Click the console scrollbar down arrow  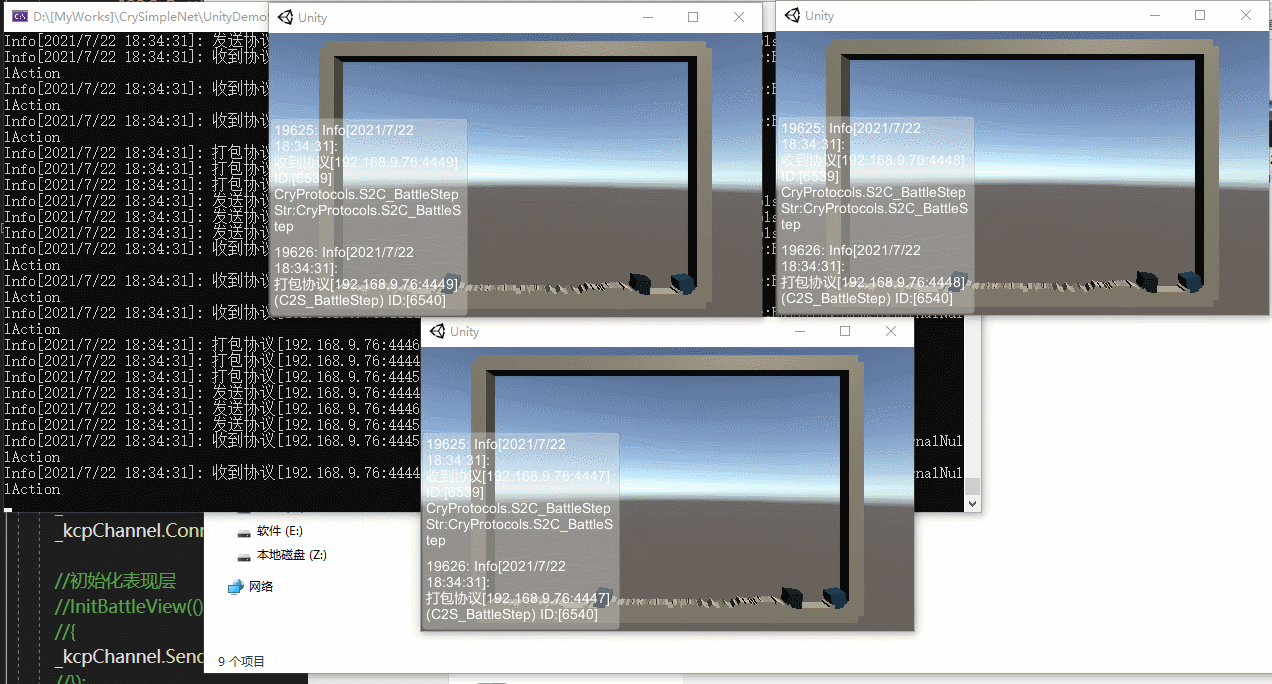click(x=972, y=504)
